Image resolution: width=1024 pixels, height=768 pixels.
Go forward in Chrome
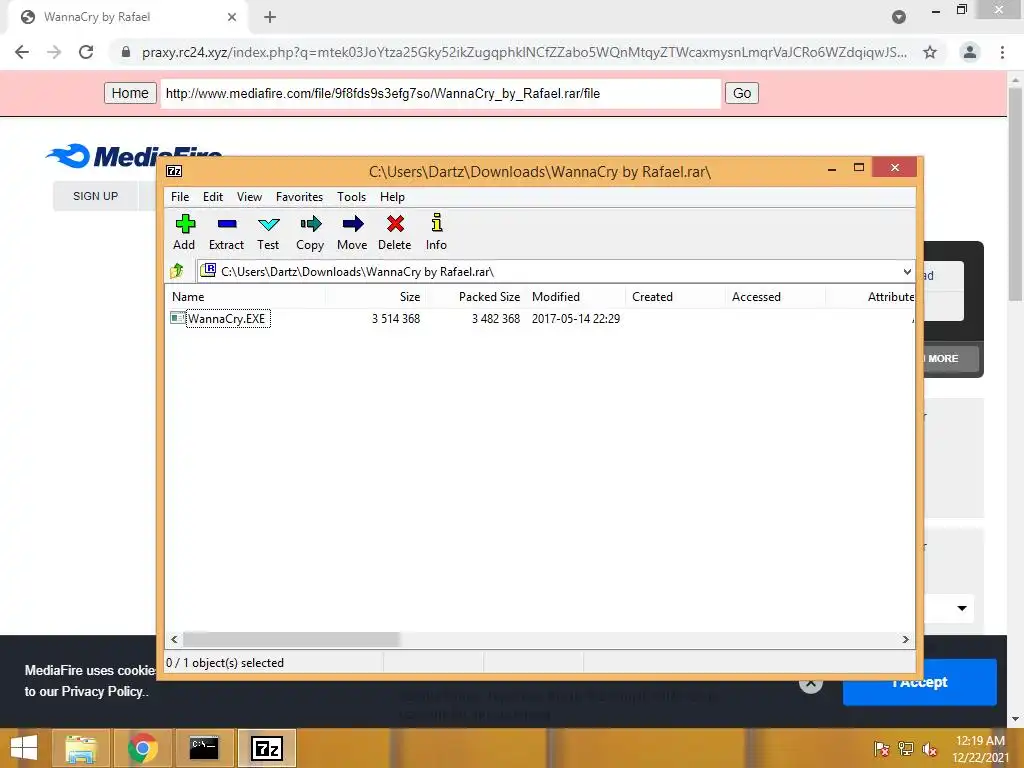click(x=54, y=52)
